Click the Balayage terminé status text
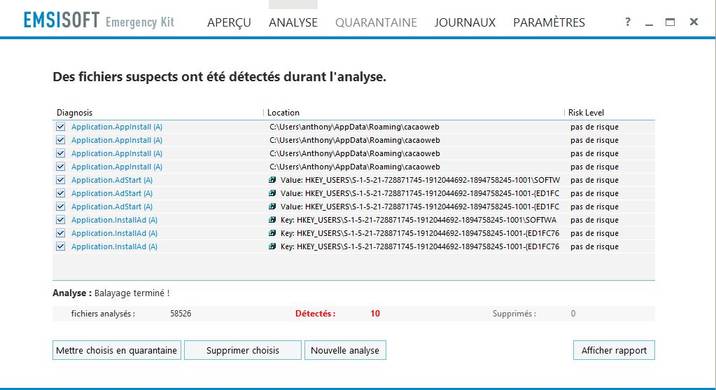 (x=132, y=293)
